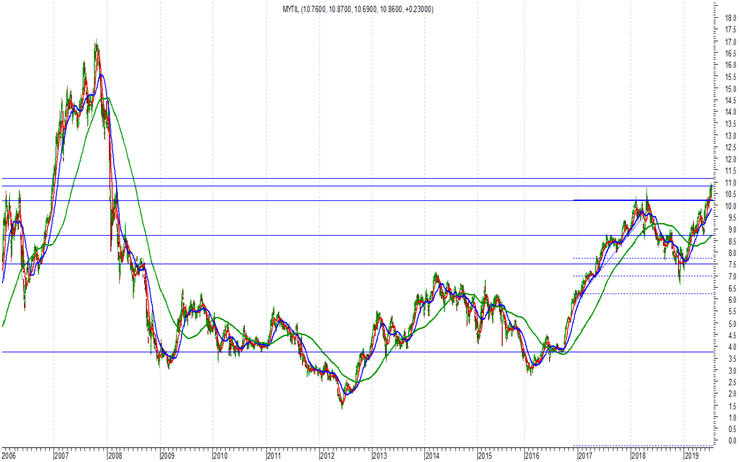Click the 16.0 price axis label
The height and width of the screenshot is (462, 740).
coord(731,65)
